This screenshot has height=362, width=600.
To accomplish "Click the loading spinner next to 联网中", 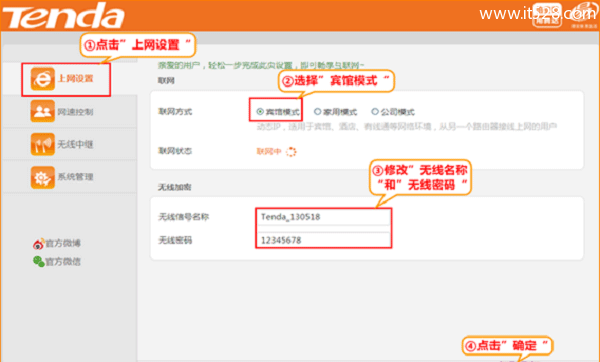I will tap(291, 152).
